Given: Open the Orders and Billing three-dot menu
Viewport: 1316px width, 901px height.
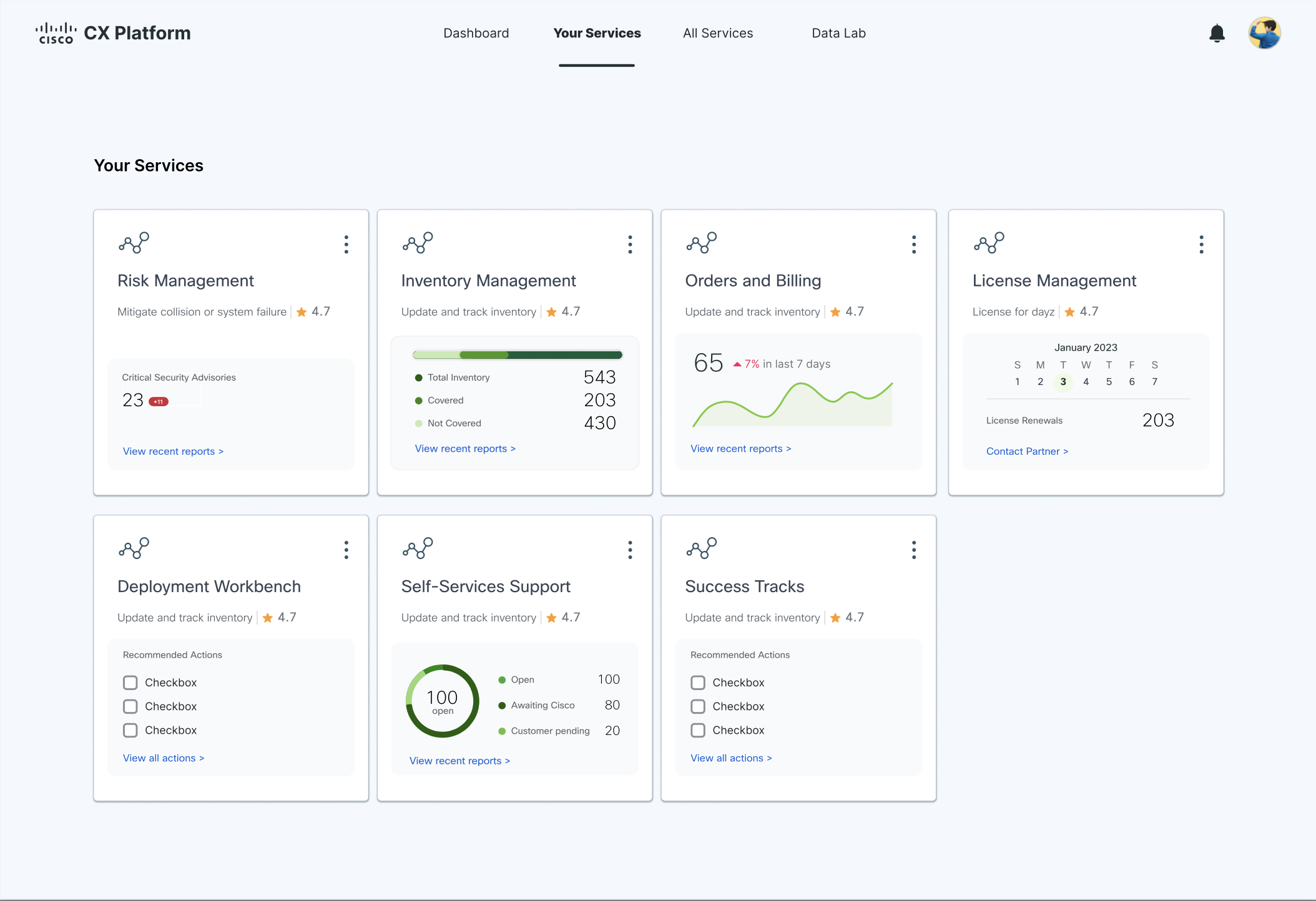Looking at the screenshot, I should tap(914, 245).
